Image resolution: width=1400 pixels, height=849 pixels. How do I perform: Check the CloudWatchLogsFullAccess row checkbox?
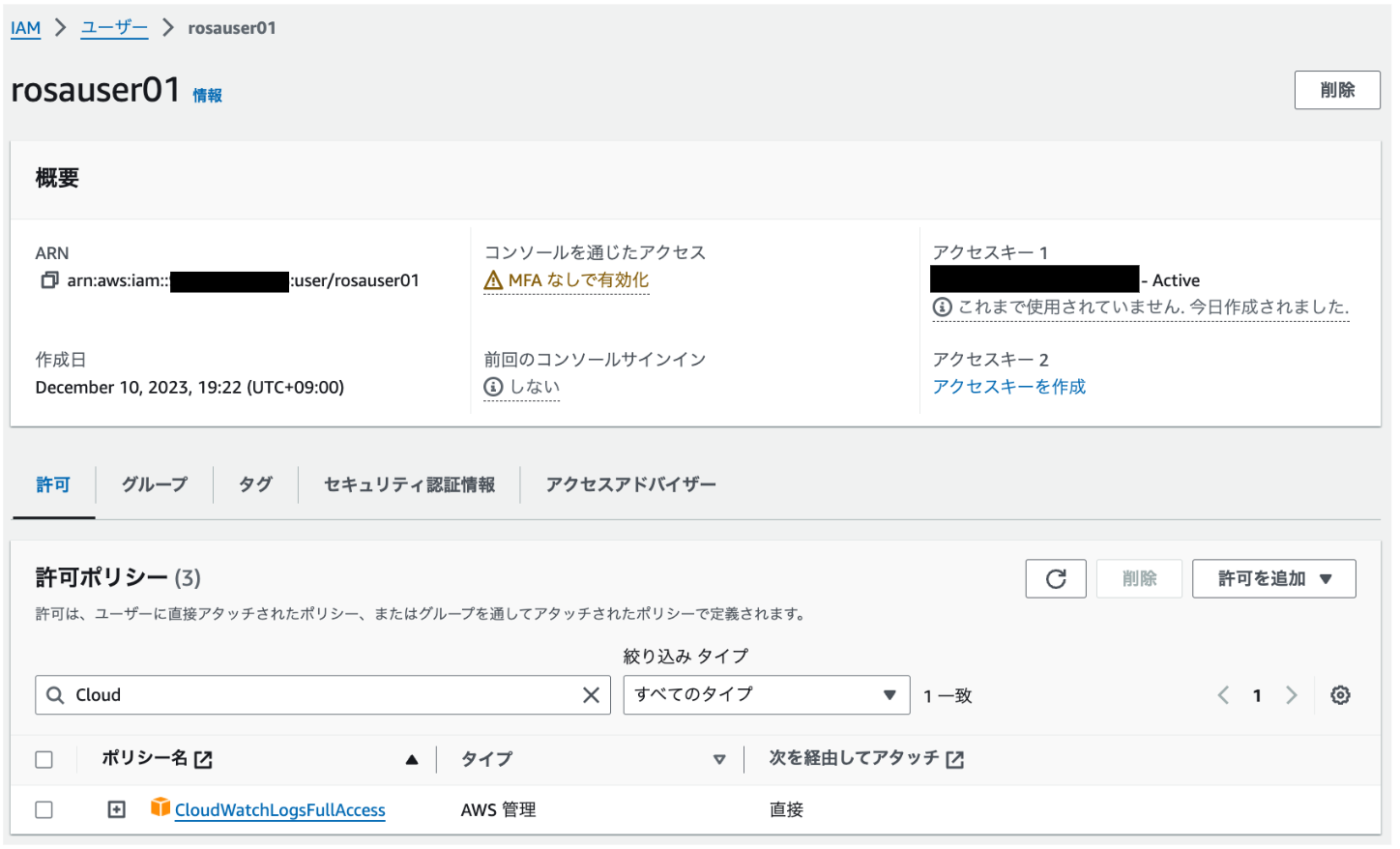pos(44,810)
